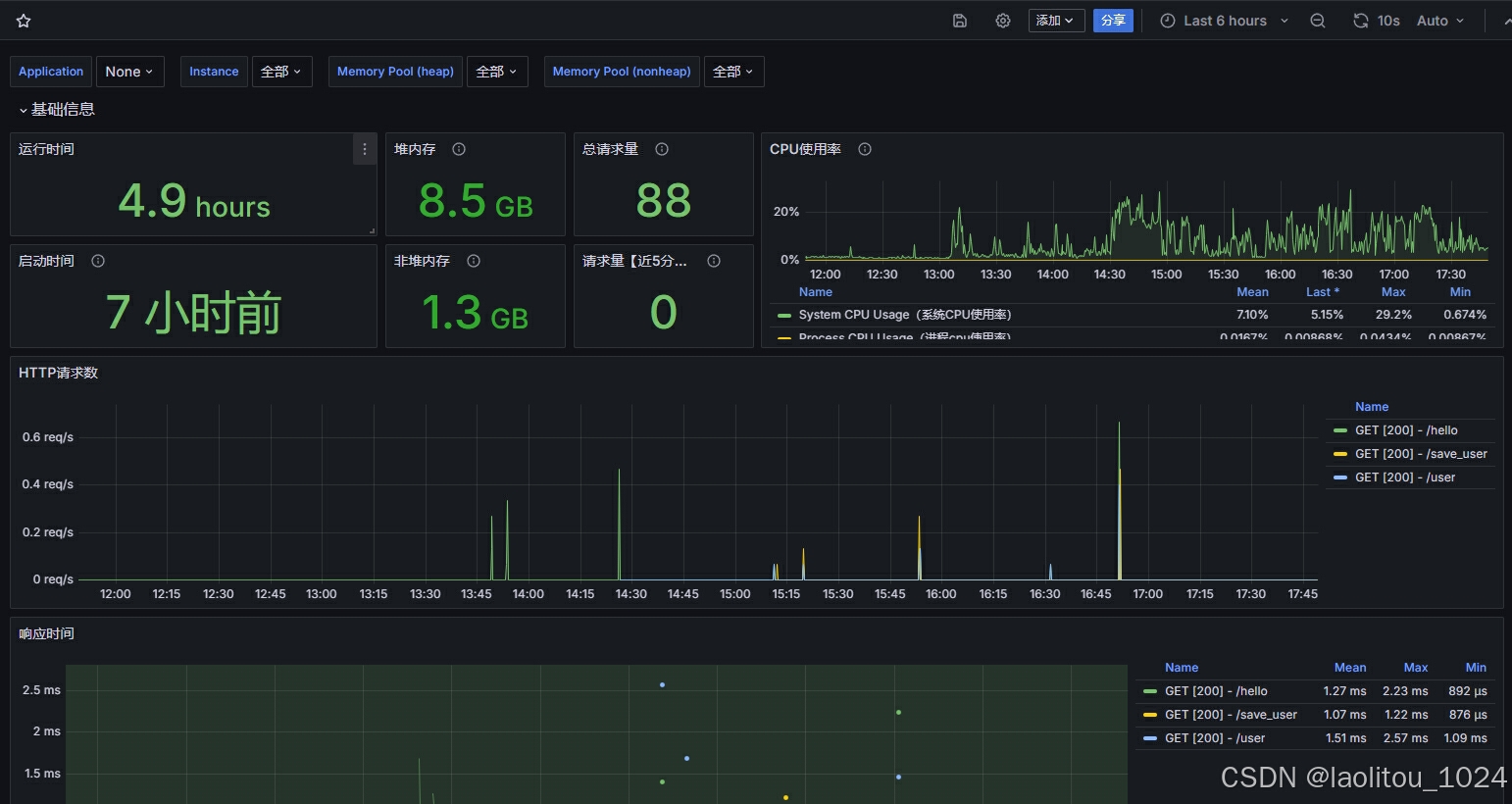
Task: Click System CPU Usage green color swatch
Action: pyautogui.click(x=783, y=316)
